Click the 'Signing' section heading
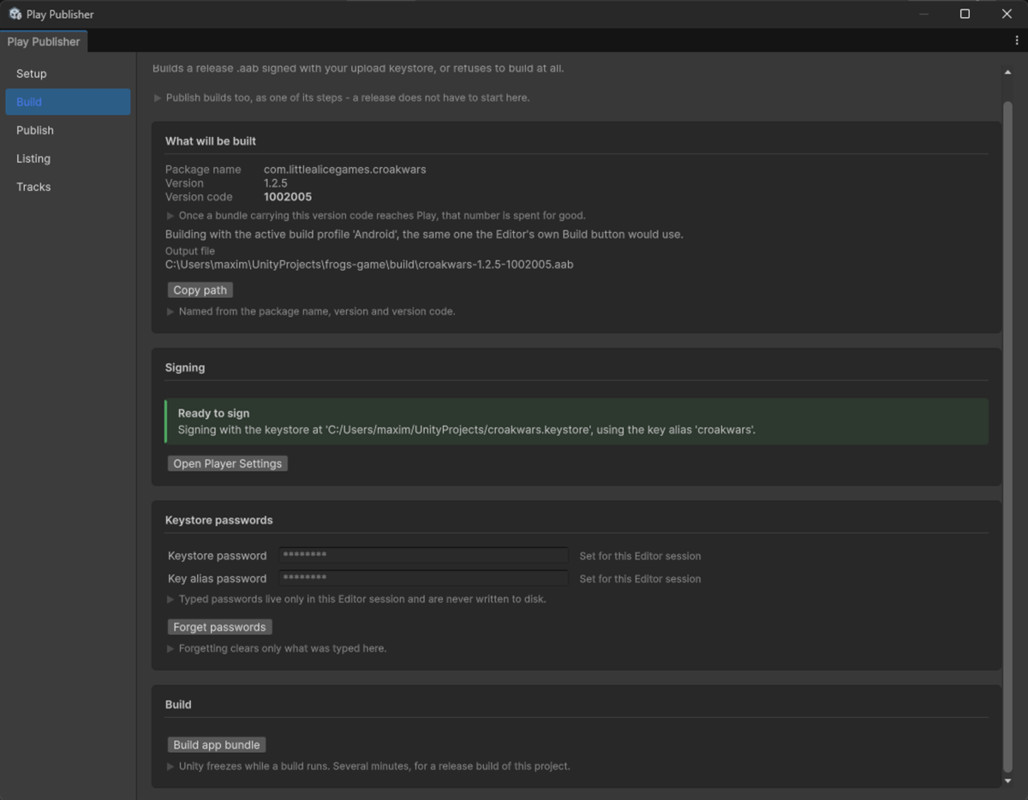This screenshot has height=800, width=1028. point(185,368)
